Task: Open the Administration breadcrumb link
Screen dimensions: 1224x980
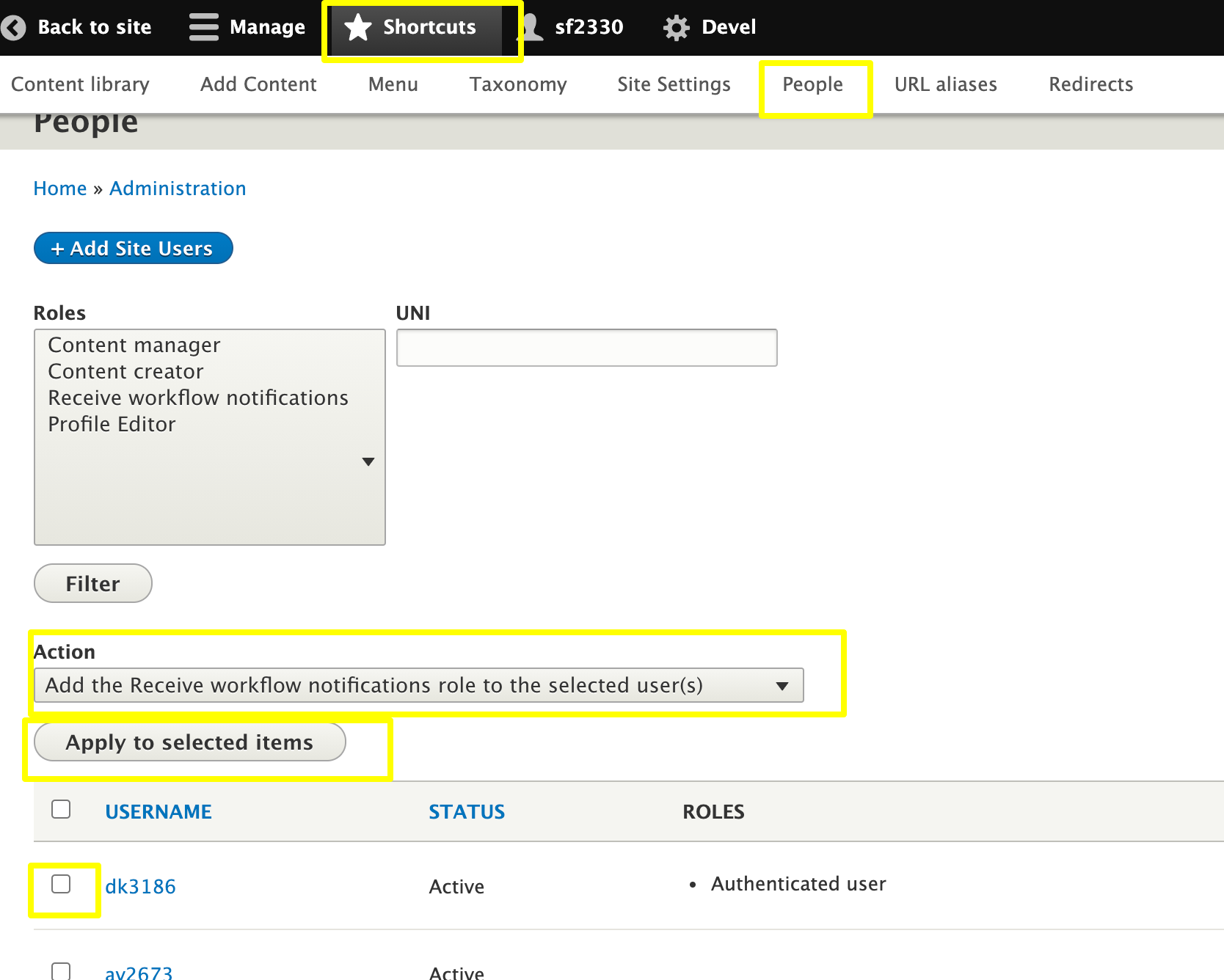Action: point(177,189)
